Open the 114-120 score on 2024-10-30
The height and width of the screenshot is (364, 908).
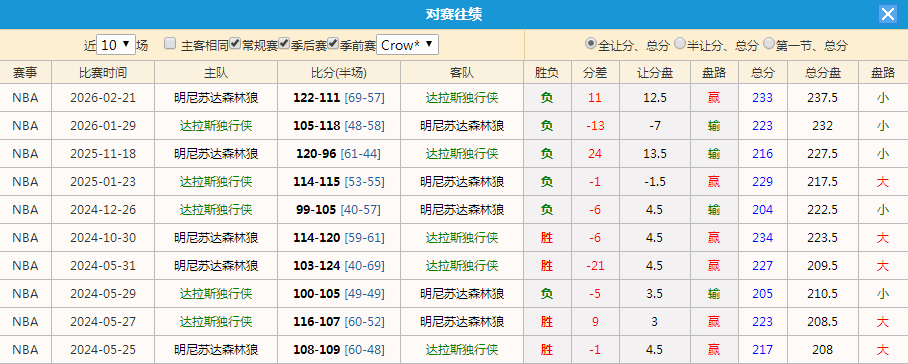pos(317,238)
